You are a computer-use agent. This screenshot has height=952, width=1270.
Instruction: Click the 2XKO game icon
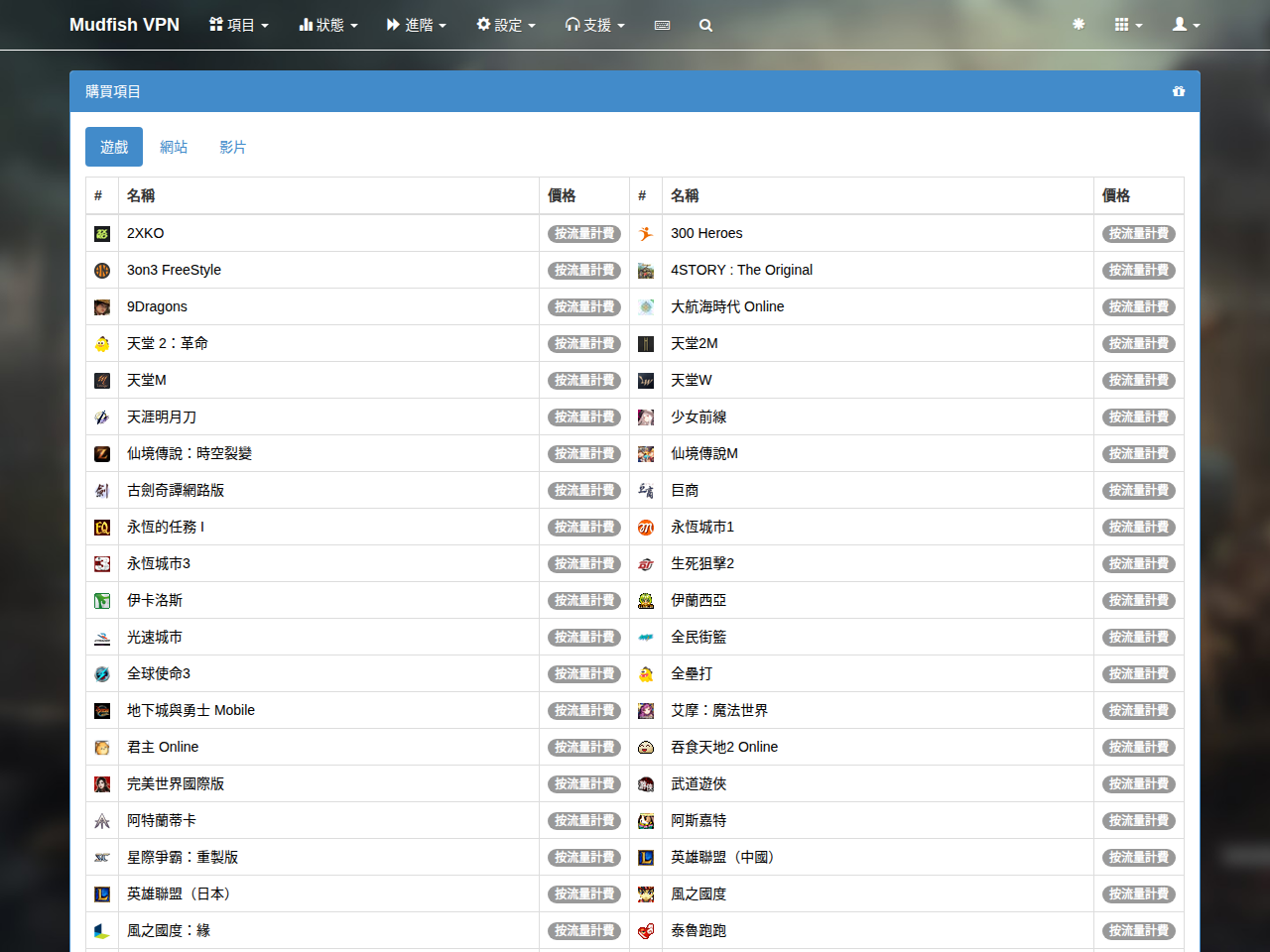click(102, 234)
